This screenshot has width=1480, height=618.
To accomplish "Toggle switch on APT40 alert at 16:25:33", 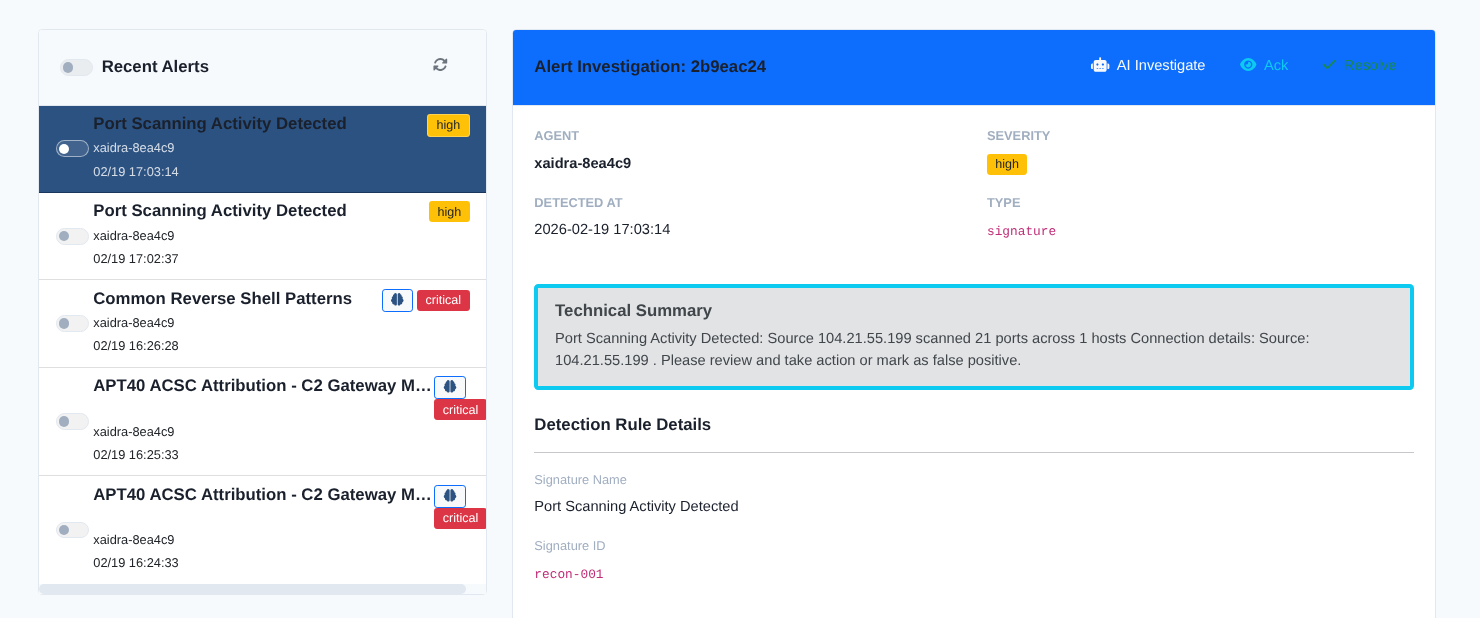I will [x=72, y=421].
